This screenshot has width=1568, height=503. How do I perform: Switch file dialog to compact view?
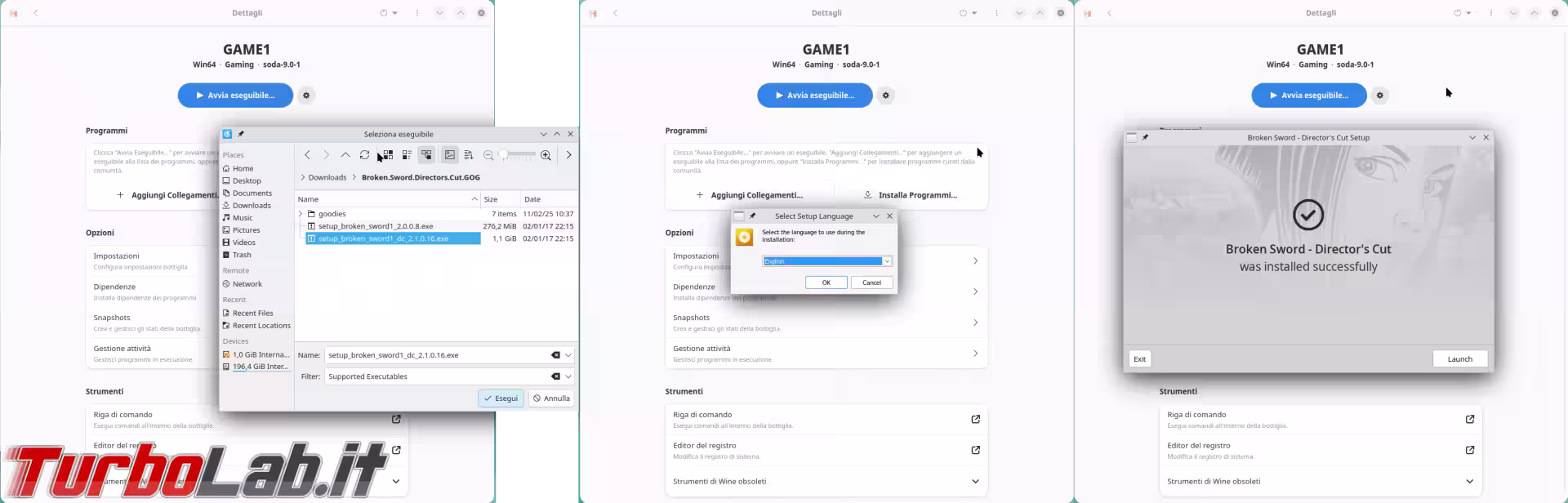(407, 155)
